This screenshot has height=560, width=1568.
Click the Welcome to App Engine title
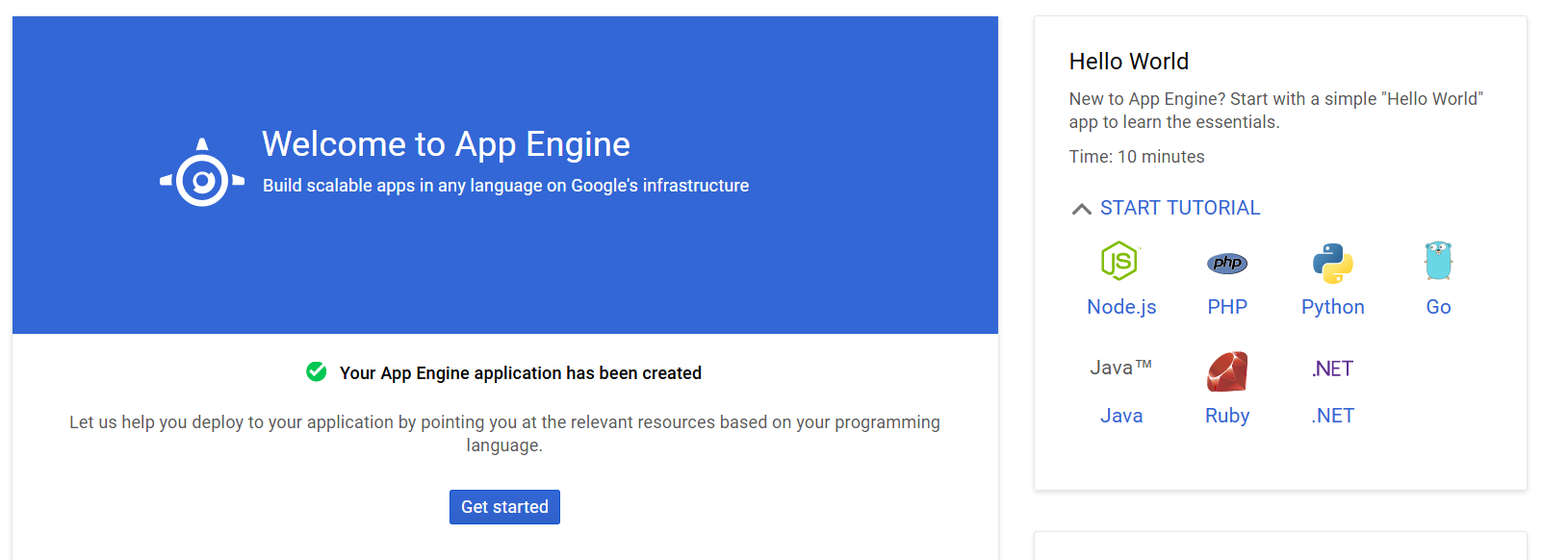pos(446,144)
